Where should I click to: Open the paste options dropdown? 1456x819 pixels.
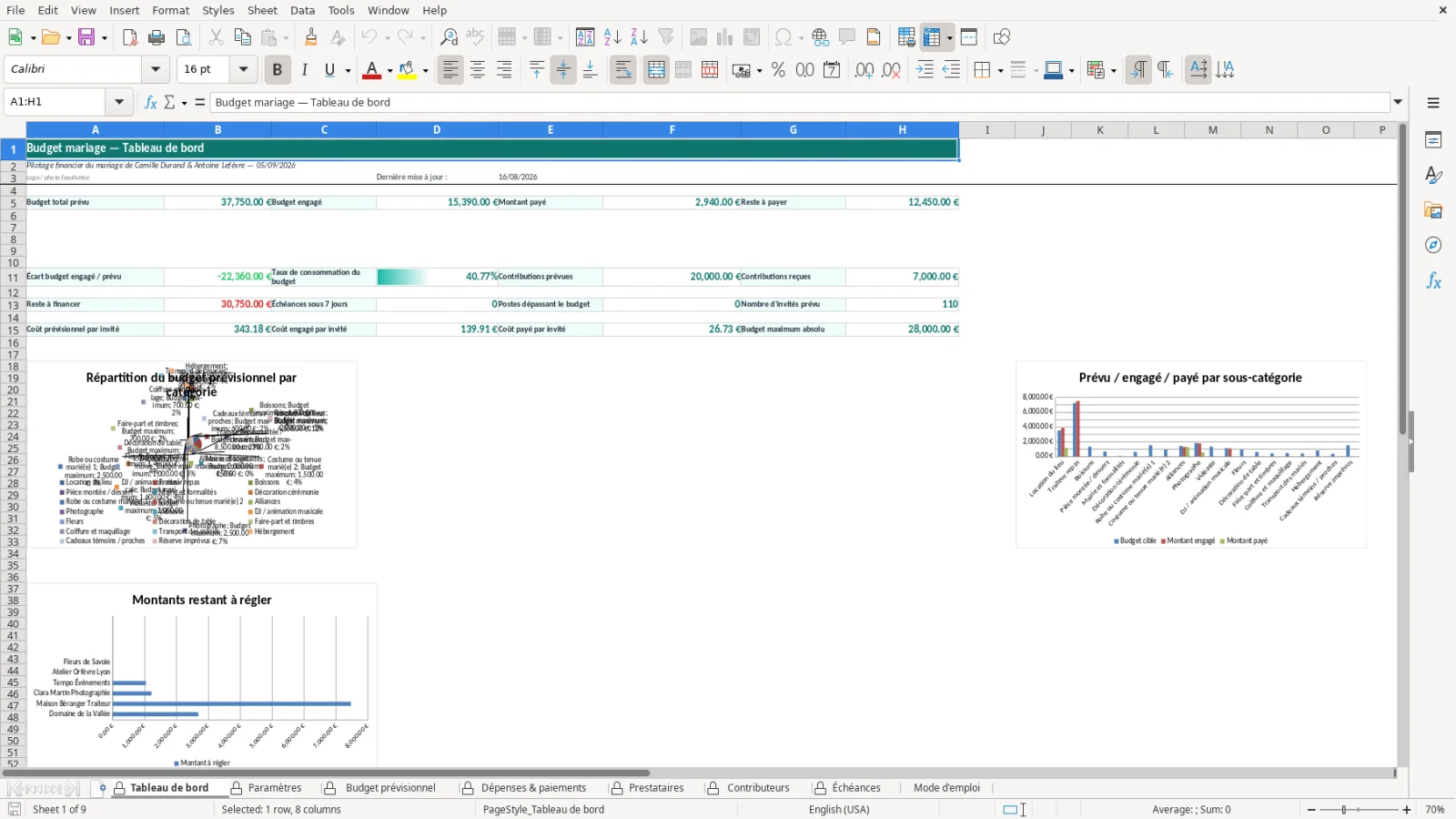point(286,37)
